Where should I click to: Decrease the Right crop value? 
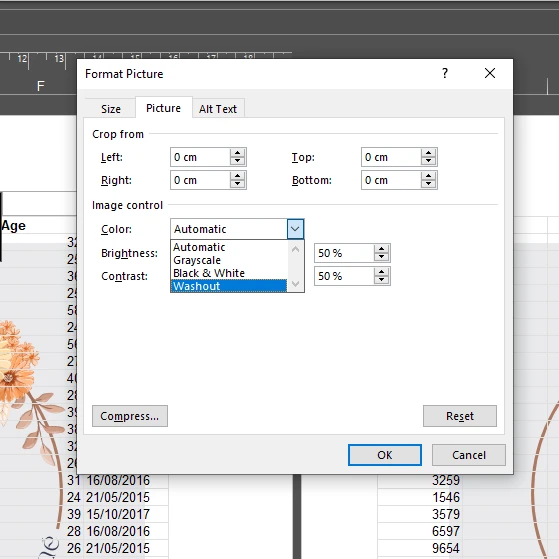237,184
